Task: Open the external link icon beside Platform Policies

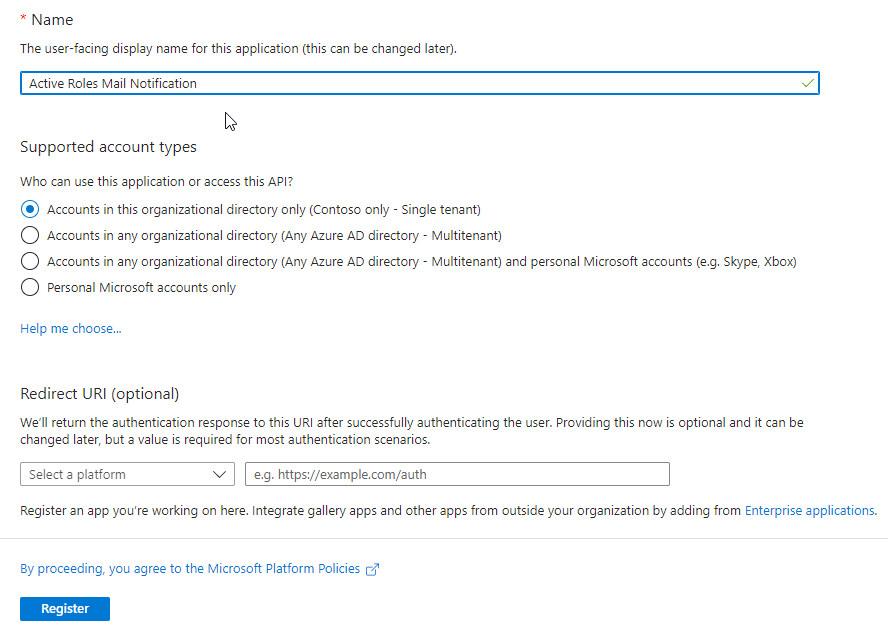Action: pyautogui.click(x=372, y=569)
